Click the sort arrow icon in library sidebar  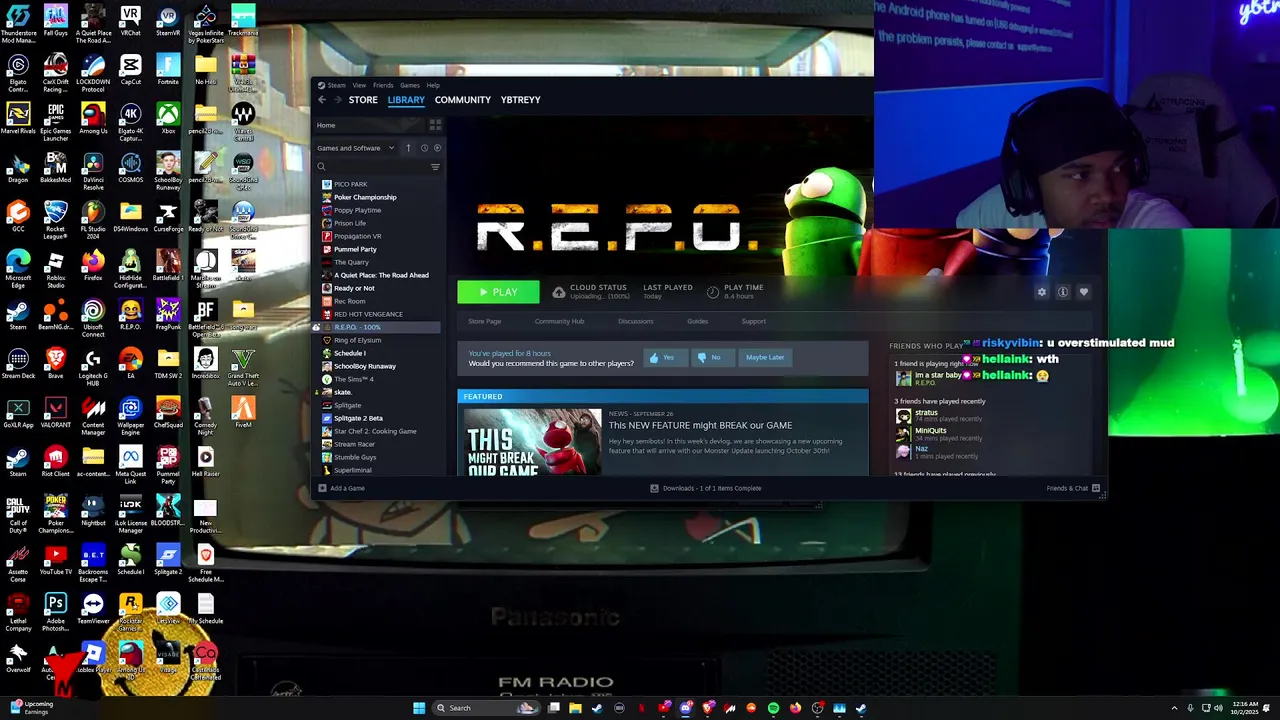pos(408,148)
